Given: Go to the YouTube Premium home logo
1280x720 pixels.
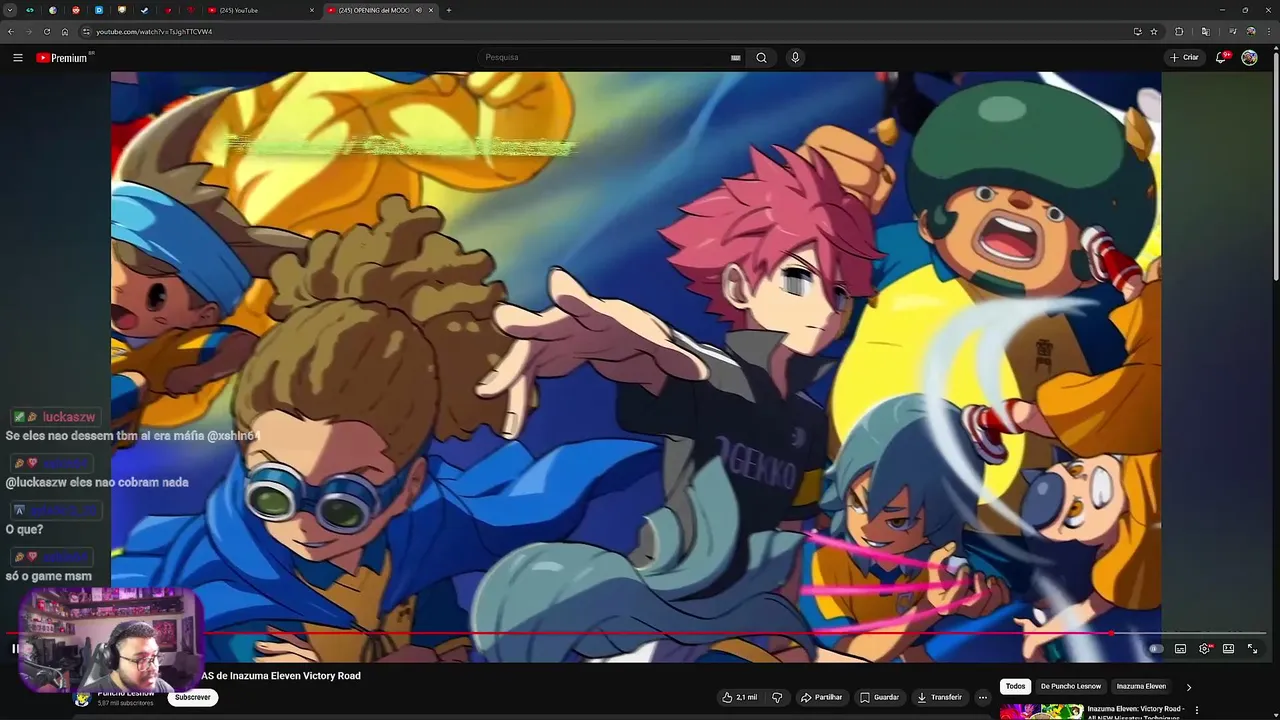Looking at the screenshot, I should click(x=64, y=58).
